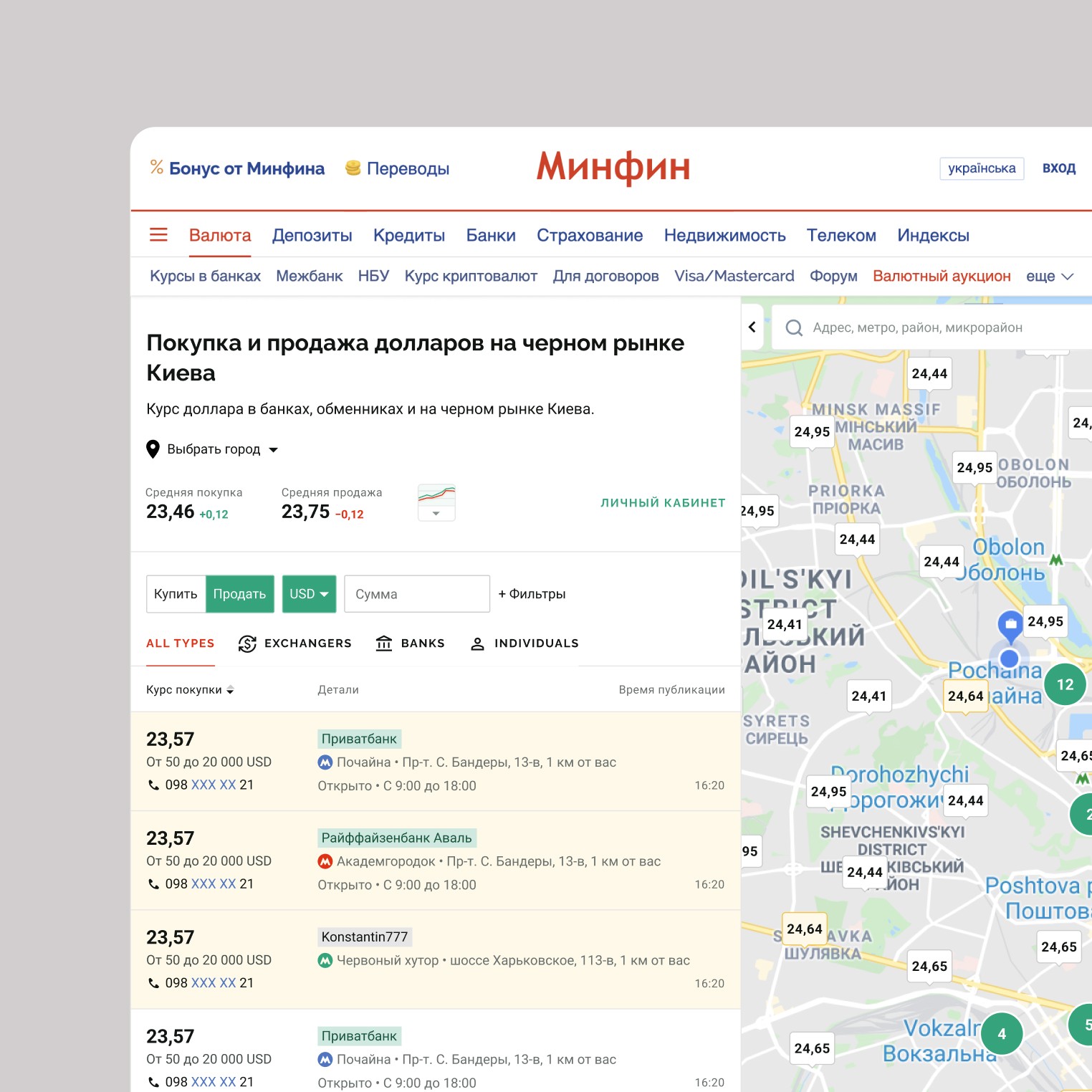1092x1092 pixels.
Task: Open ЛИЧНЫЙ КАБИНЕТ link
Action: click(663, 503)
